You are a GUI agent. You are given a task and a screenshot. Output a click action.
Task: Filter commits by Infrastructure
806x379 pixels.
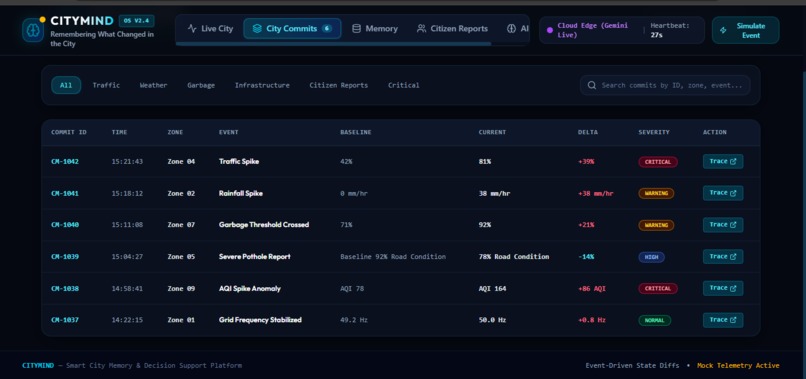pos(262,85)
